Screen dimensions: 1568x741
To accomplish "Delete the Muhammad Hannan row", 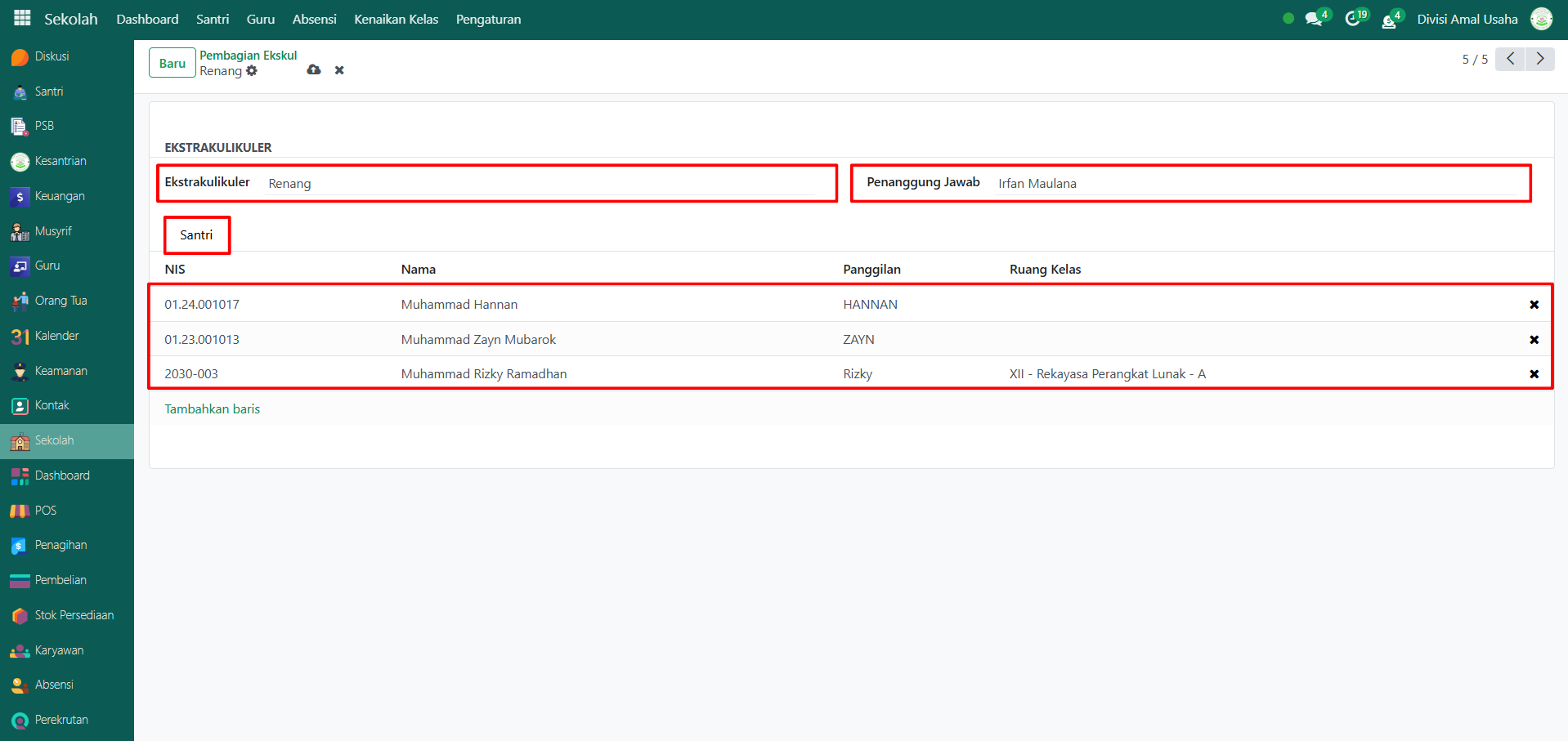I will [x=1534, y=305].
